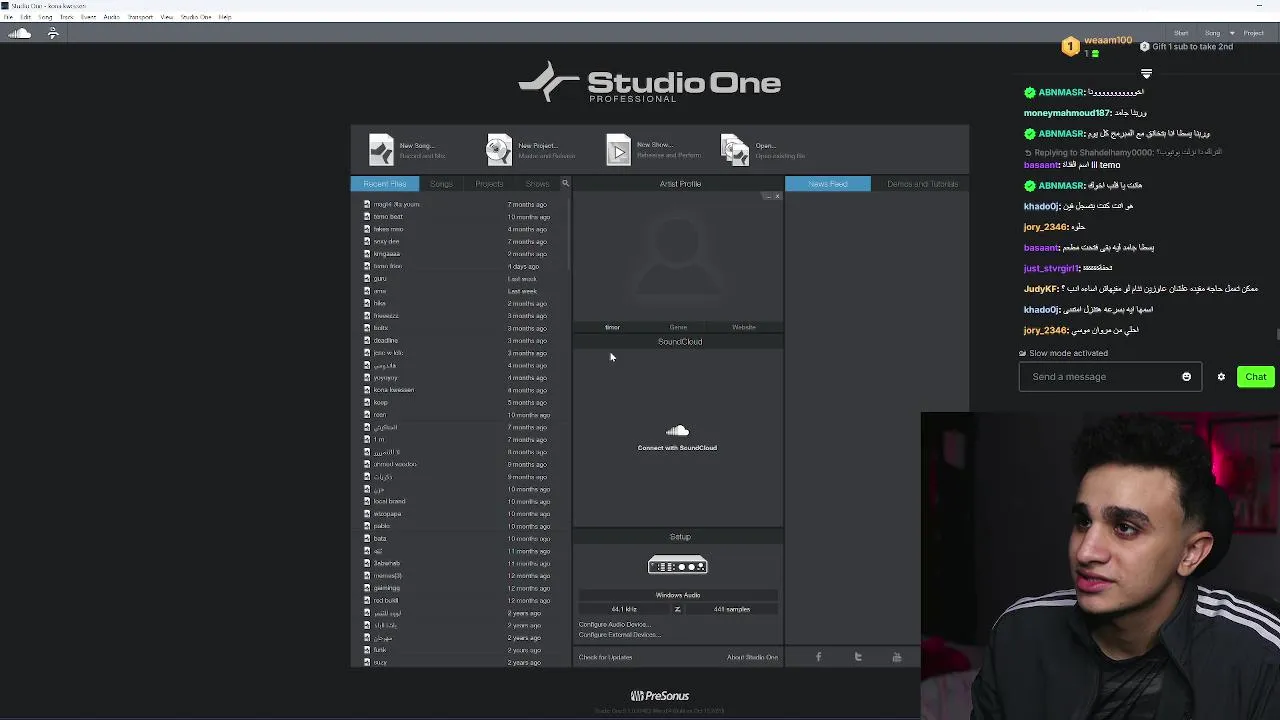Open the YouTube icon link
The image size is (1280, 720).
pos(897,657)
